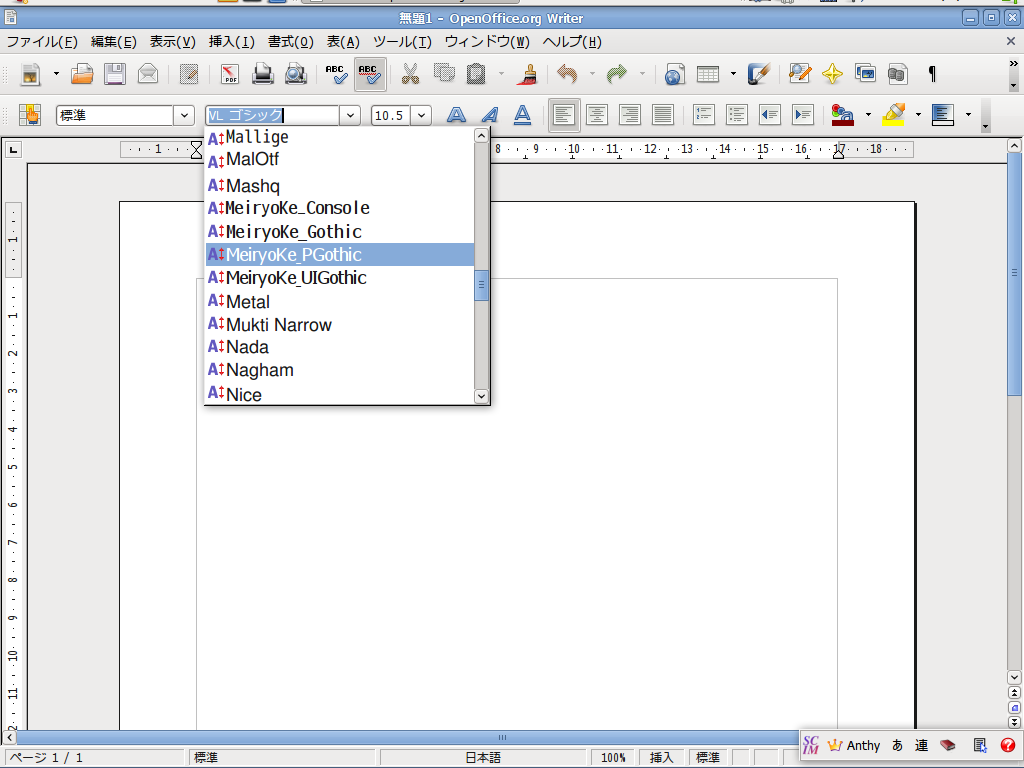The width and height of the screenshot is (1024, 768).
Task: Decrease paragraph indent
Action: click(x=770, y=115)
